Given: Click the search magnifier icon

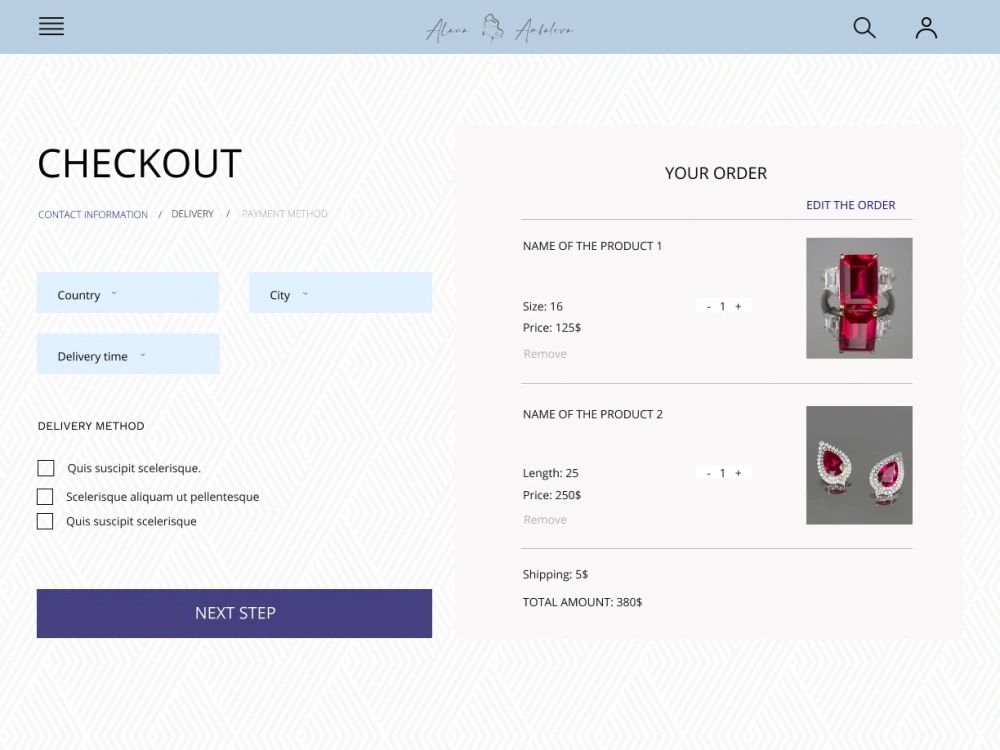Looking at the screenshot, I should coord(864,27).
